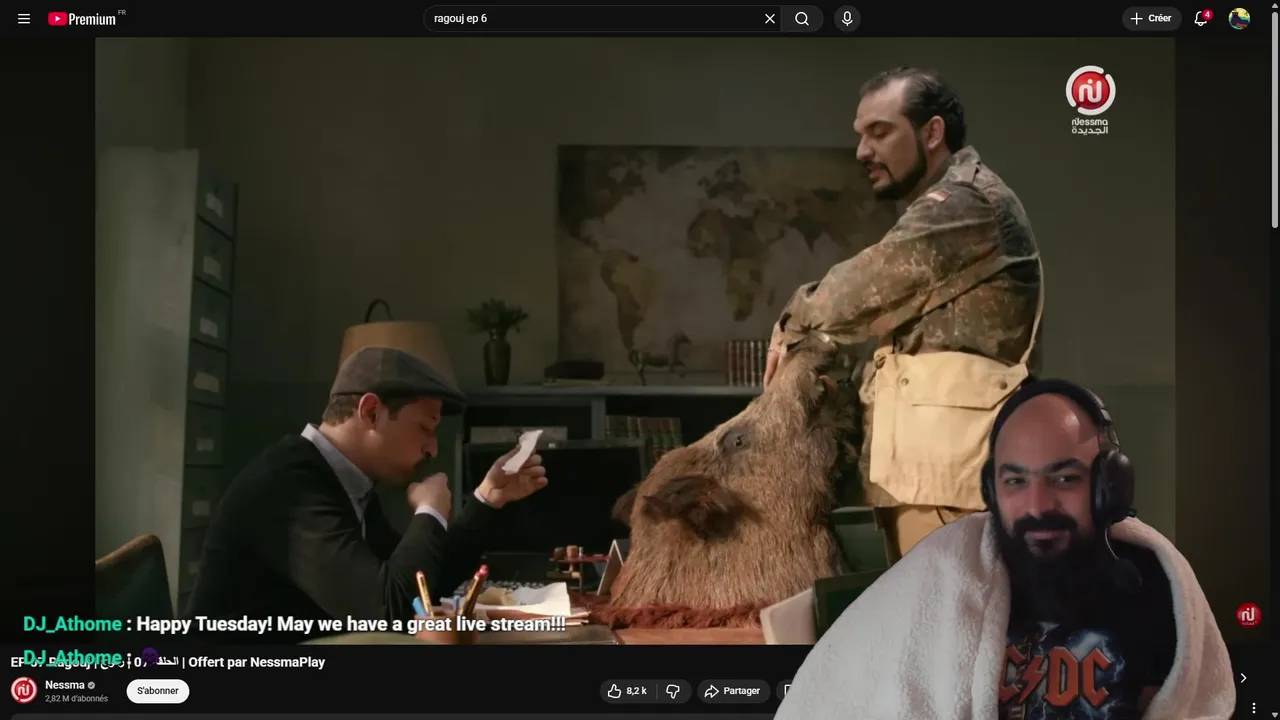Start voice search with microphone

click(x=847, y=19)
